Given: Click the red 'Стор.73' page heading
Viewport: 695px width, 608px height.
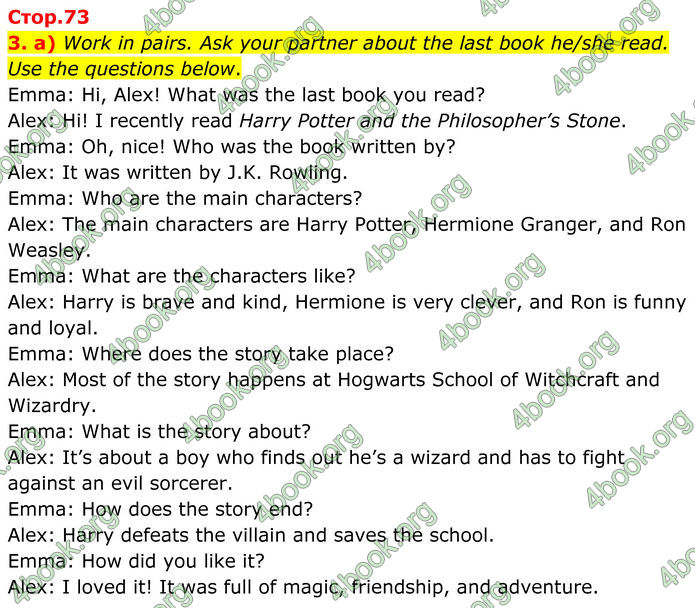Looking at the screenshot, I should (x=49, y=17).
